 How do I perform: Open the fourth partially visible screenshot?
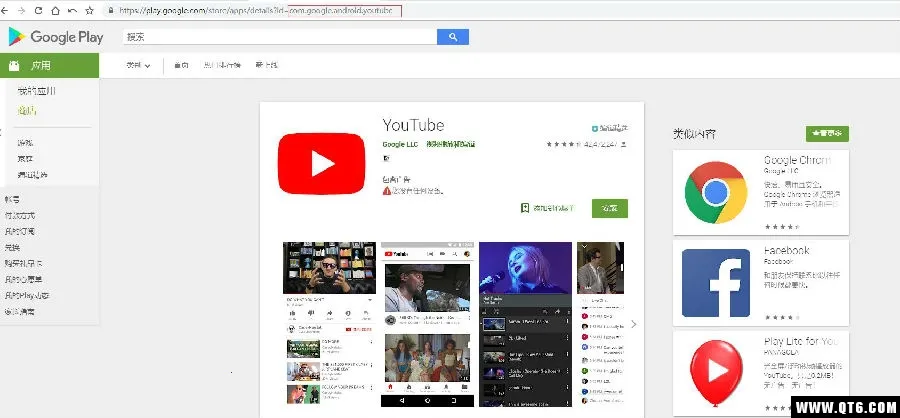click(600, 324)
